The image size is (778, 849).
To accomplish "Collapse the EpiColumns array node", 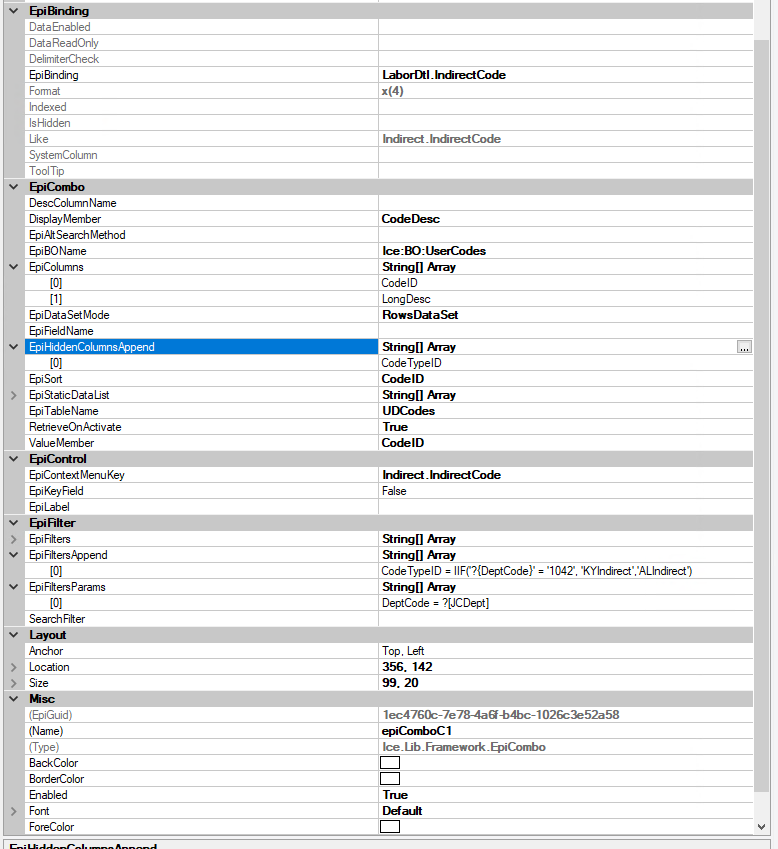I will (x=13, y=267).
